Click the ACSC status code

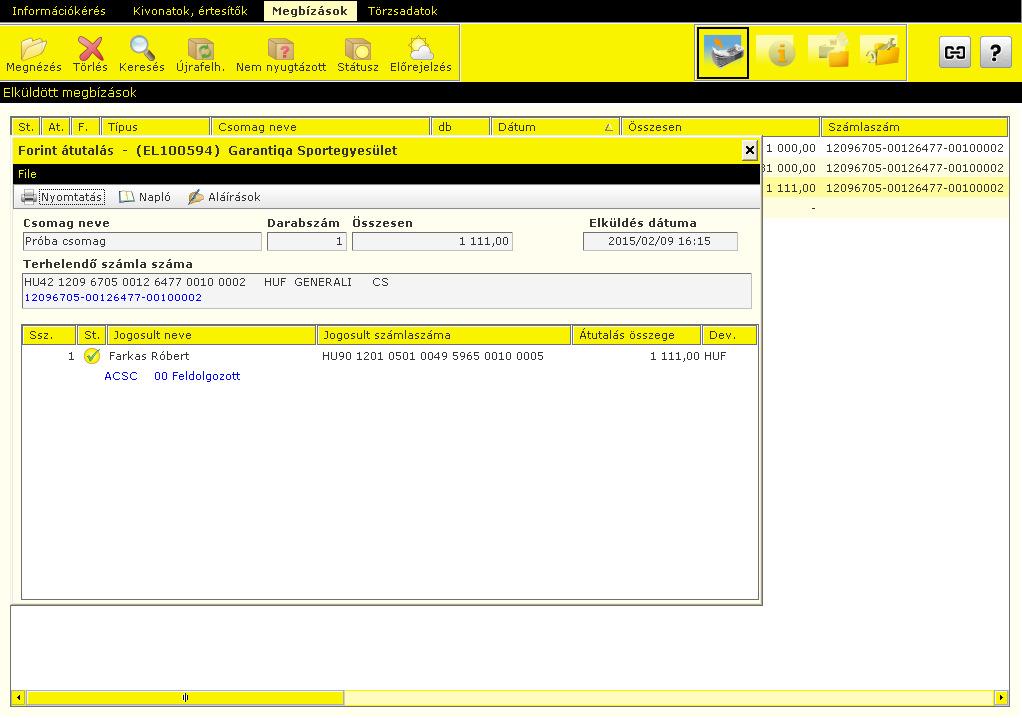[121, 376]
